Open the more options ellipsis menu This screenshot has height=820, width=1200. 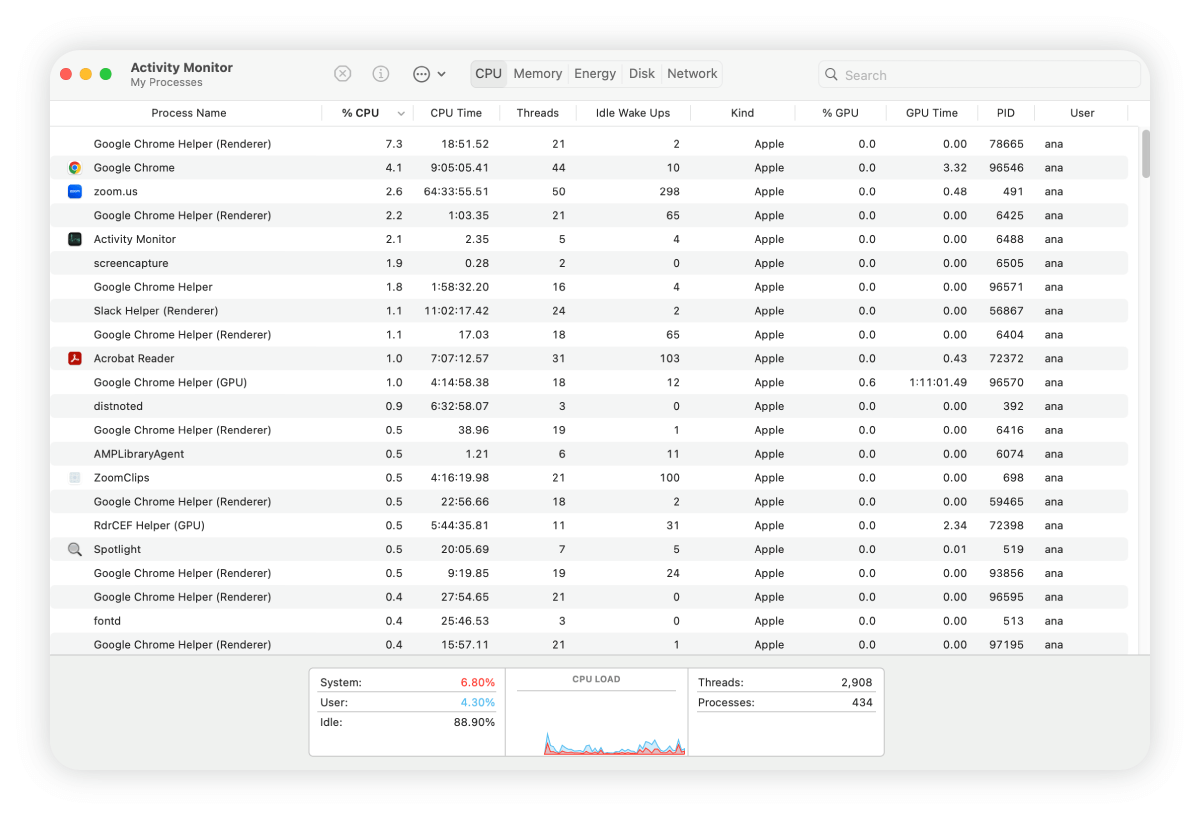pyautogui.click(x=421, y=73)
